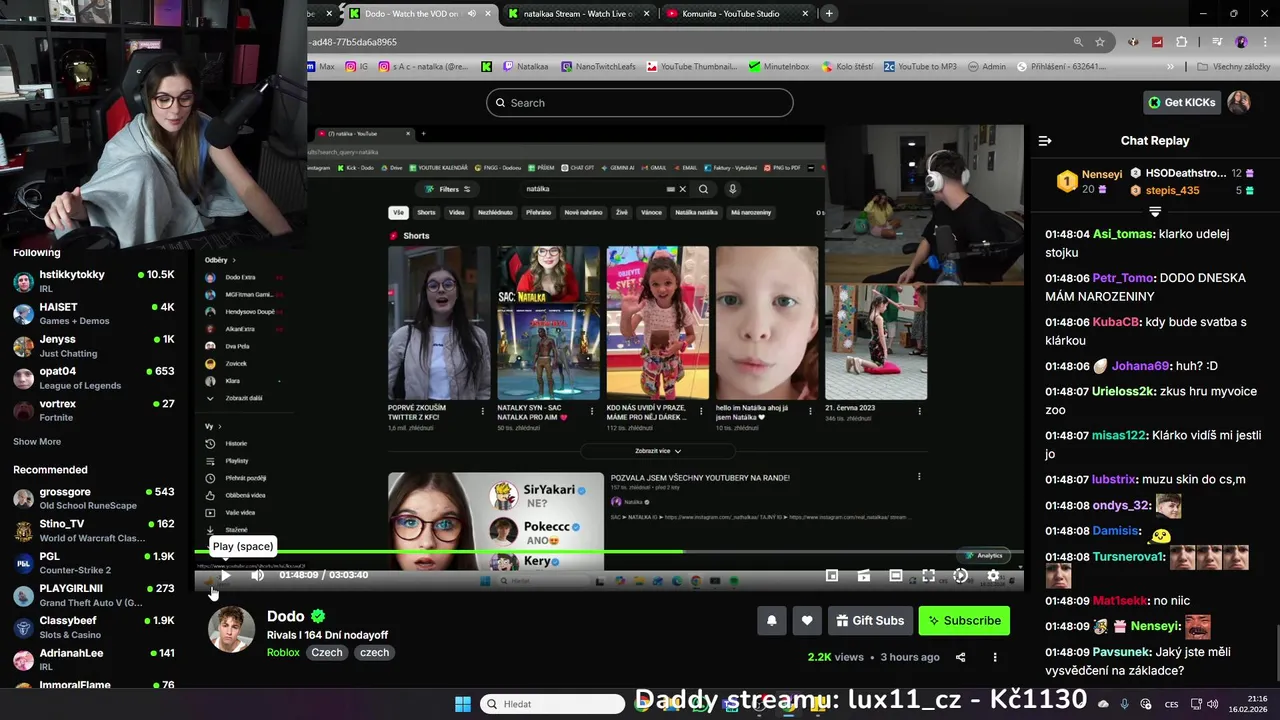1280x720 pixels.
Task: Open Dodo's profile avatar
Action: [x=231, y=630]
